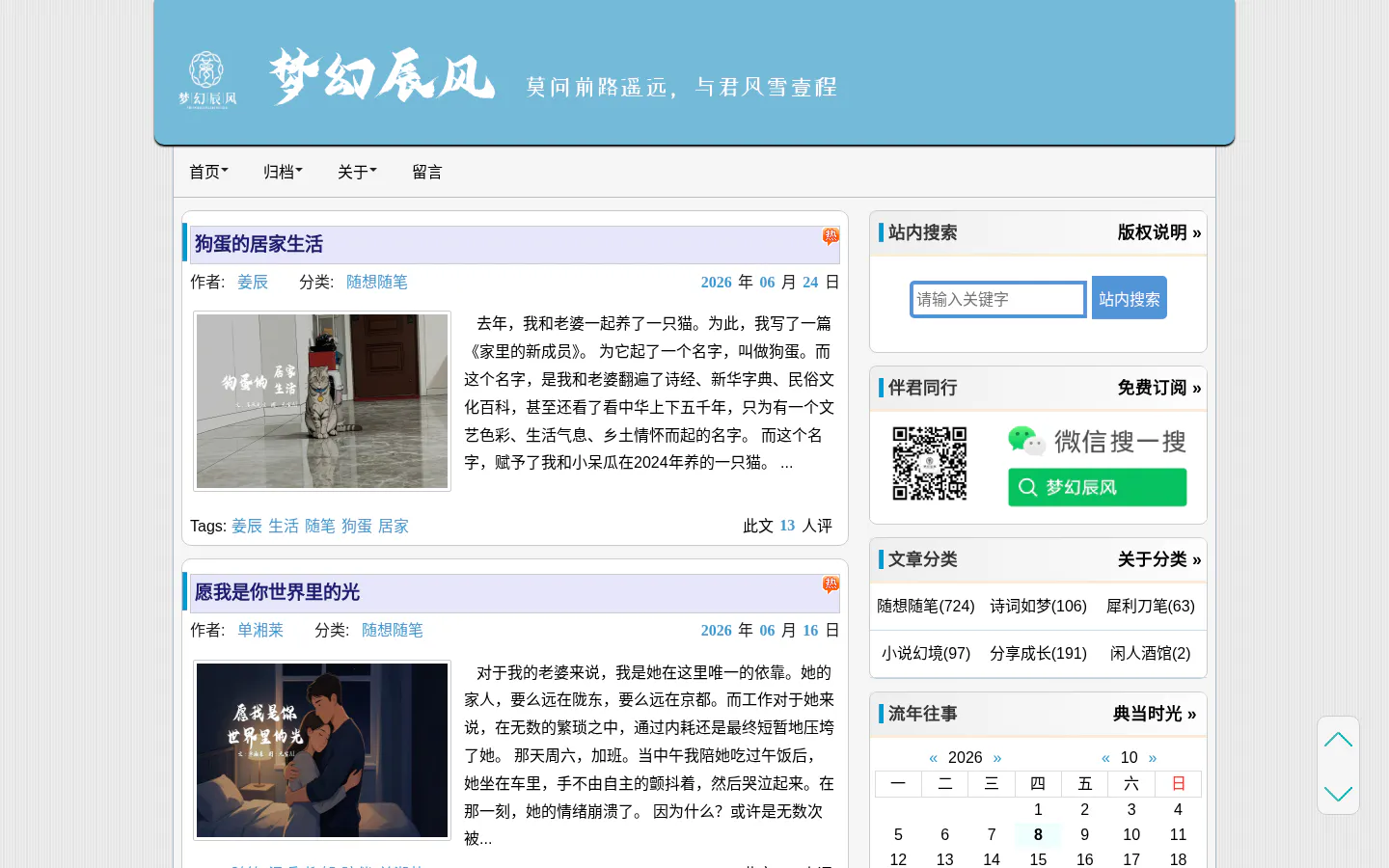This screenshot has height=868, width=1389.
Task: Click the 微信搜一搜 梦幻辰风 banner
Action: coord(1097,465)
